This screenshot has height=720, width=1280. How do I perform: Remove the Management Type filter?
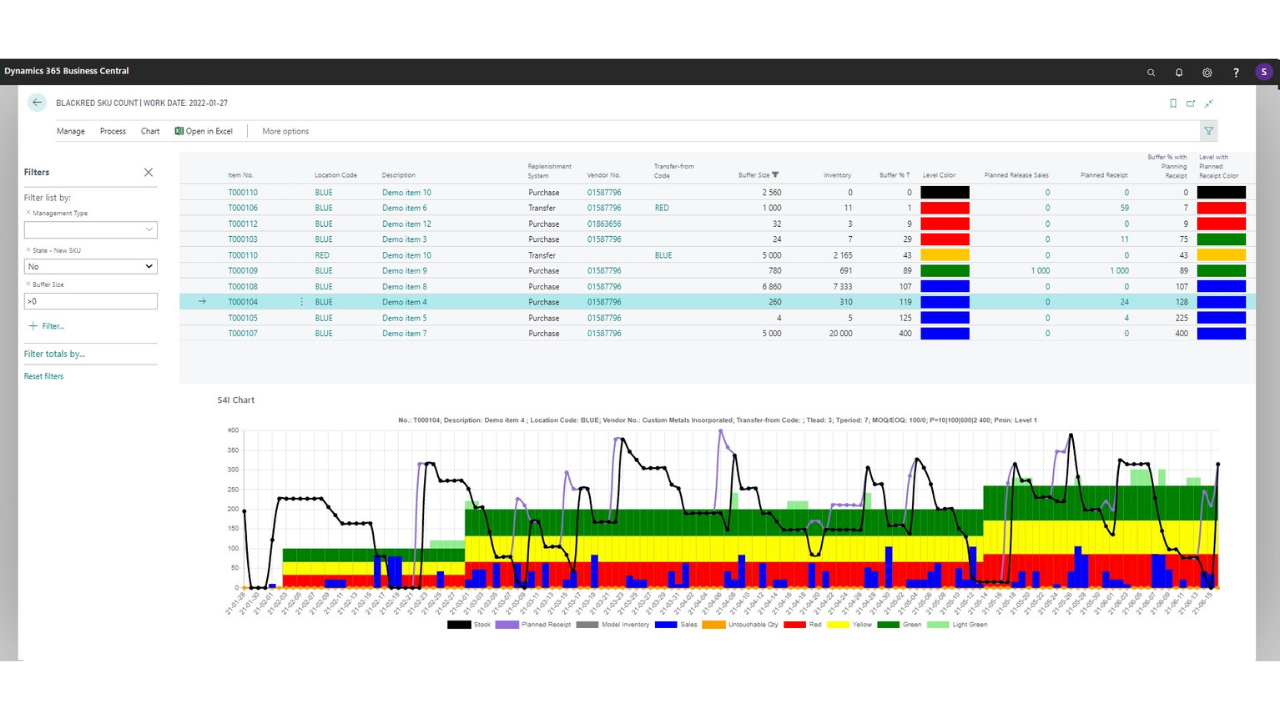point(28,213)
